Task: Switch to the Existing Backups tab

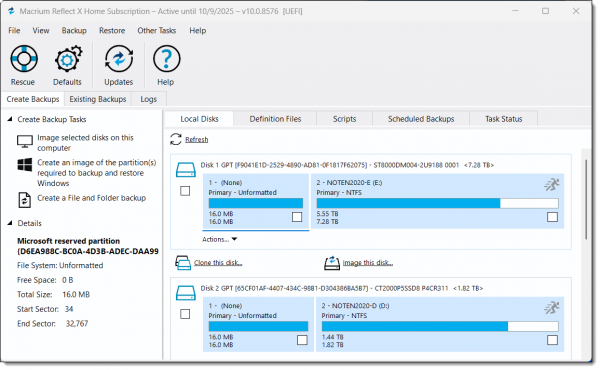Action: (x=98, y=99)
